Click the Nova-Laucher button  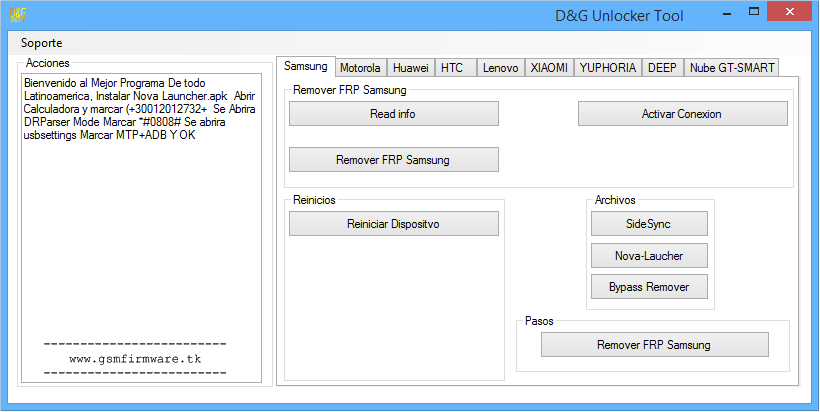pos(649,256)
